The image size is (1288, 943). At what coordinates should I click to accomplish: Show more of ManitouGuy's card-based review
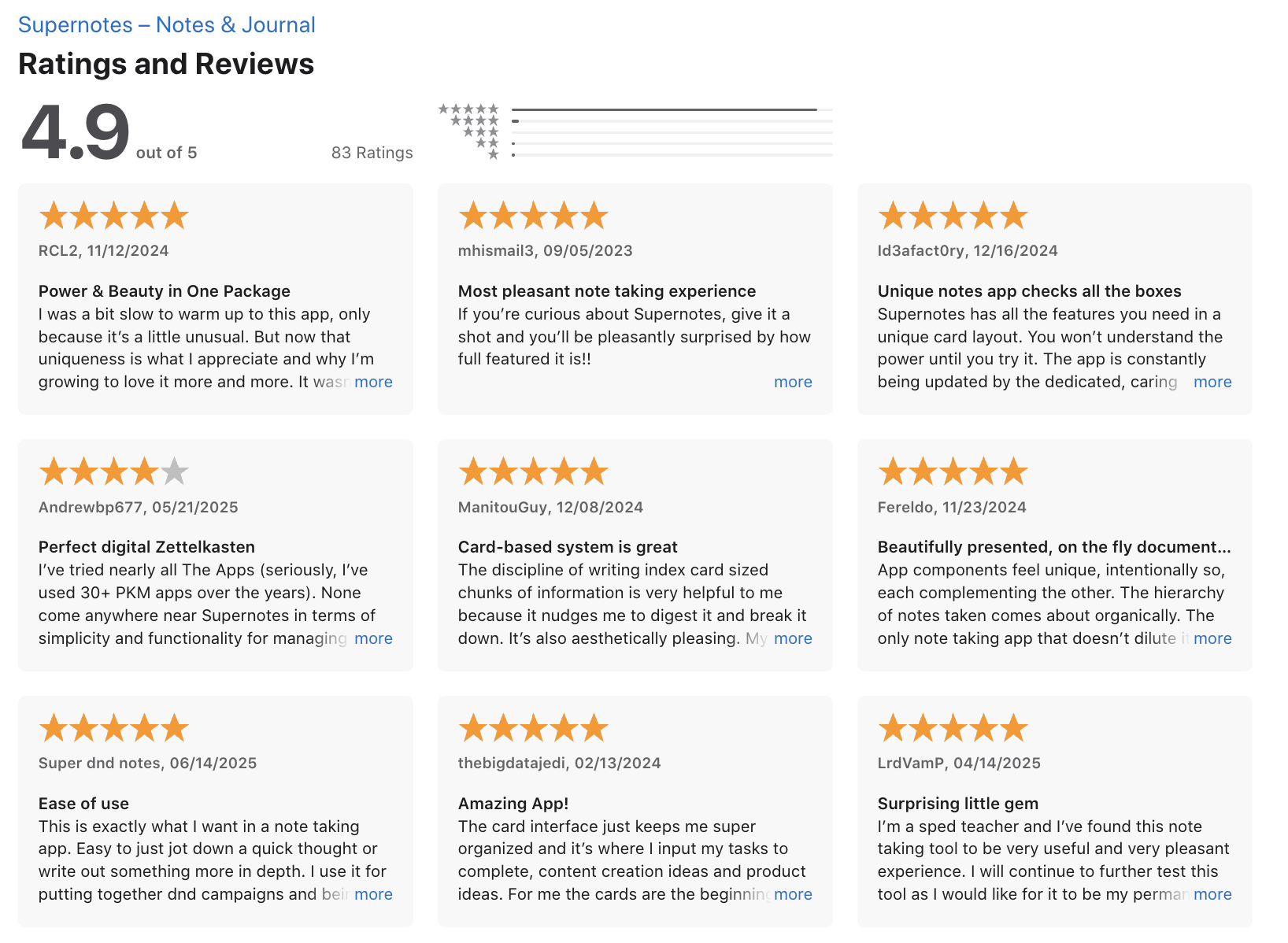pyautogui.click(x=793, y=638)
